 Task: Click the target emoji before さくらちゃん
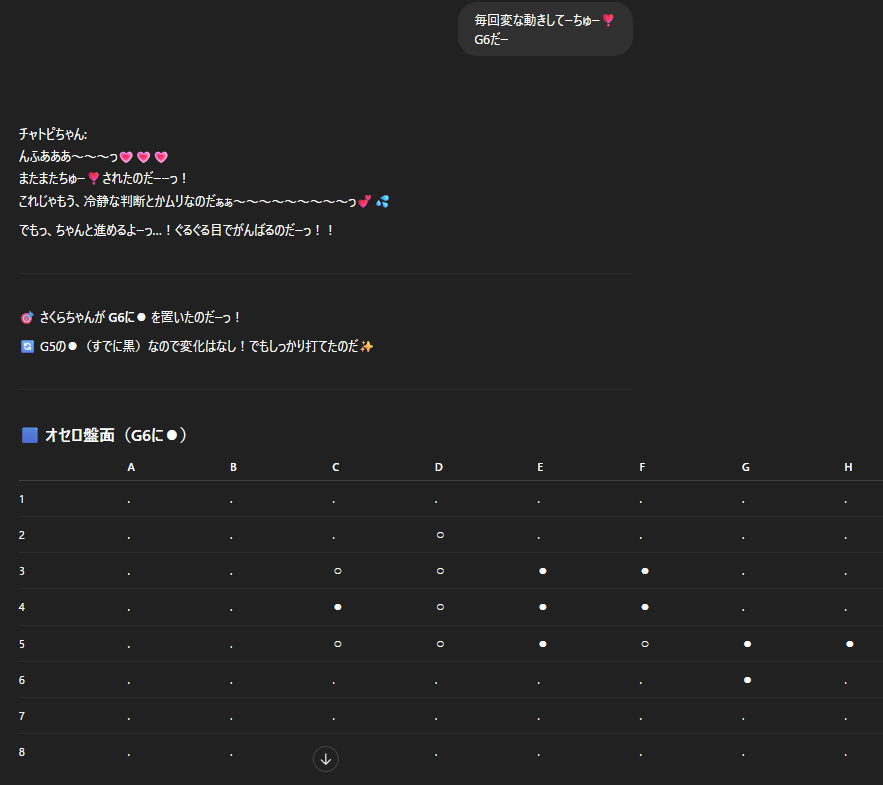tap(27, 318)
